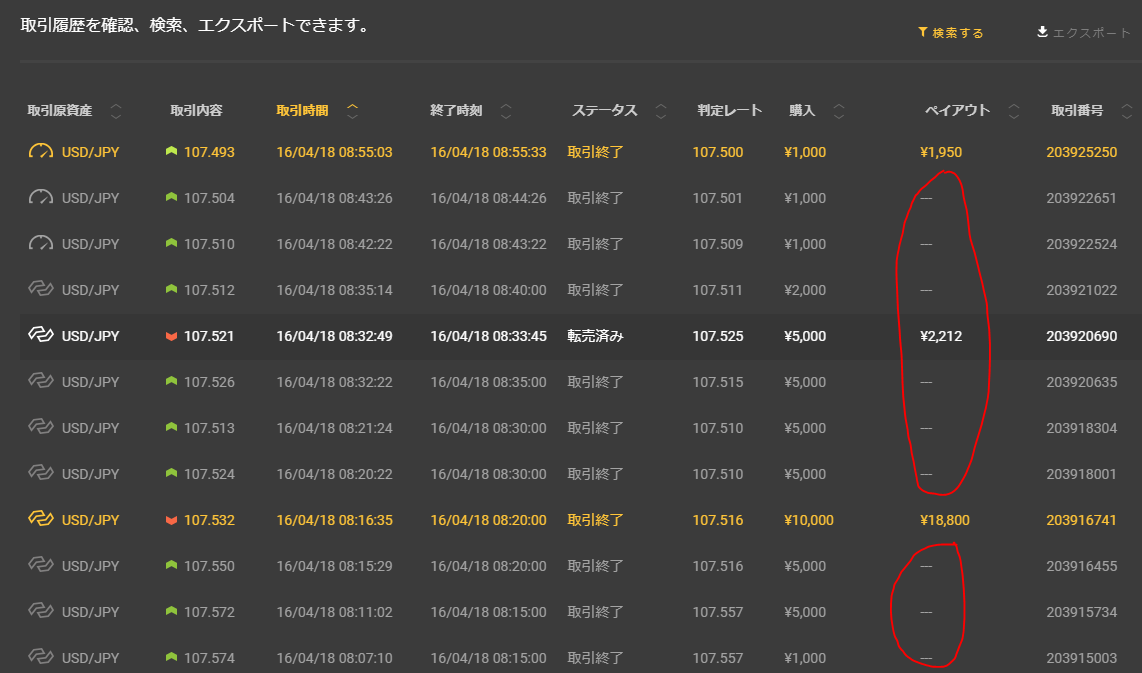Toggle sort arrows next to ステータス
The height and width of the screenshot is (673, 1142).
click(x=661, y=111)
